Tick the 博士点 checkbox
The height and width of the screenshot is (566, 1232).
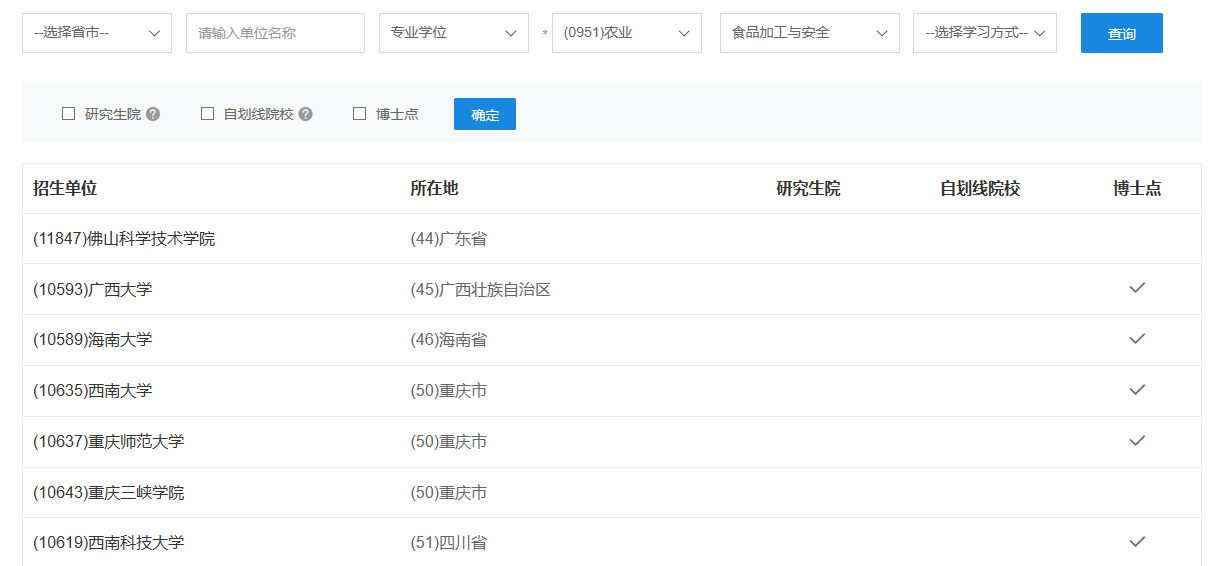click(360, 114)
